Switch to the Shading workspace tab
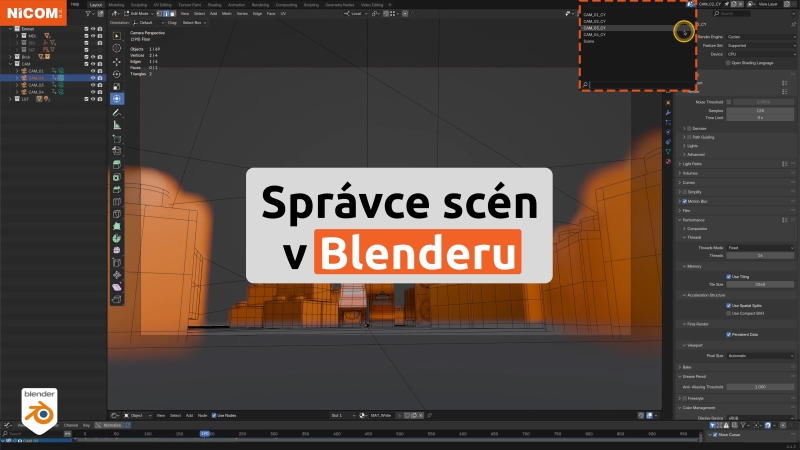Screen dimensions: 800x450 (x=214, y=5)
